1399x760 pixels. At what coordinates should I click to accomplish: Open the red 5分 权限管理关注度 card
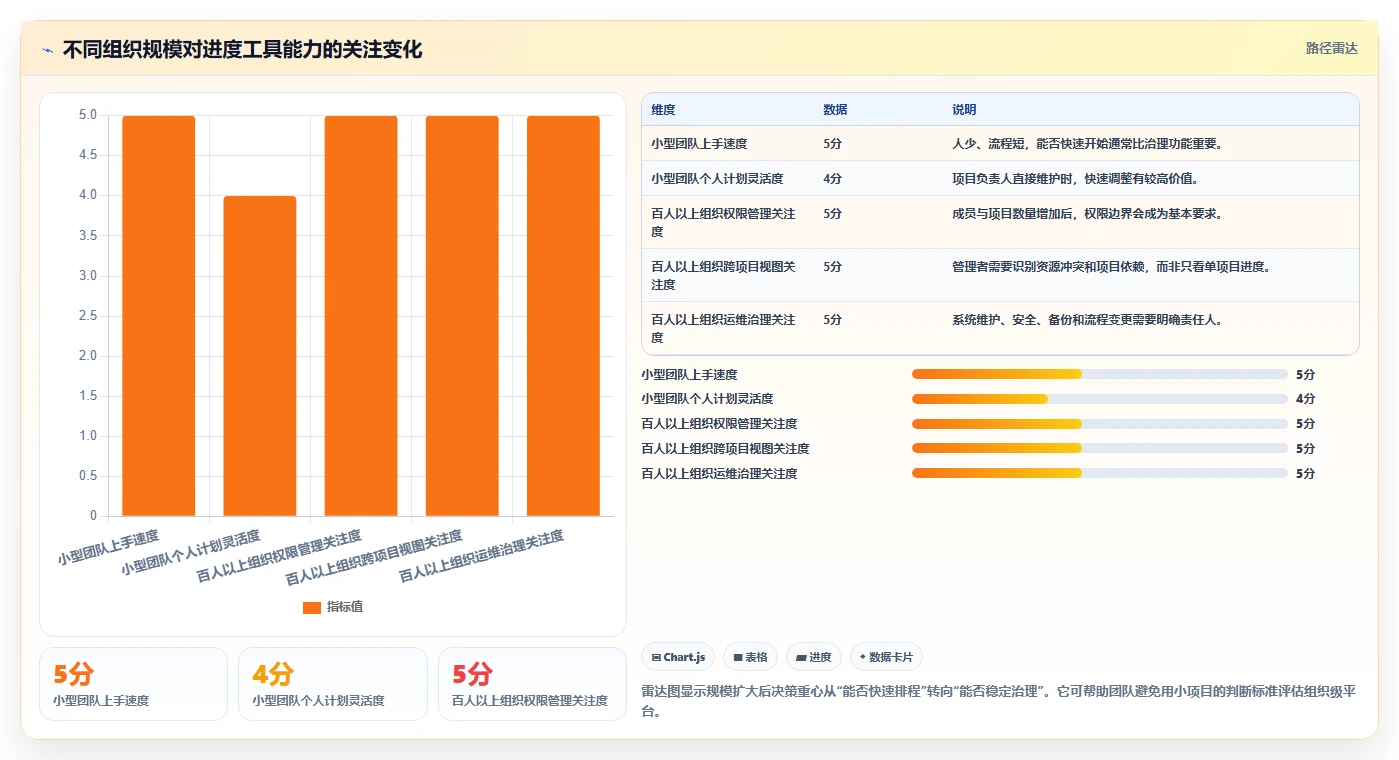[532, 684]
